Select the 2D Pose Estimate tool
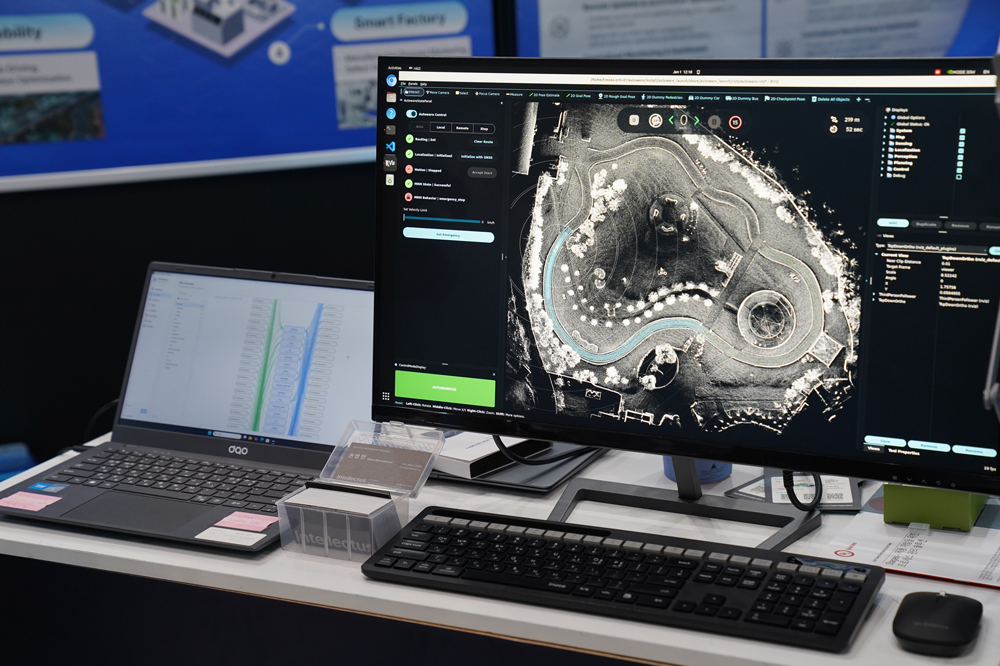The width and height of the screenshot is (1000, 666). pyautogui.click(x=545, y=95)
